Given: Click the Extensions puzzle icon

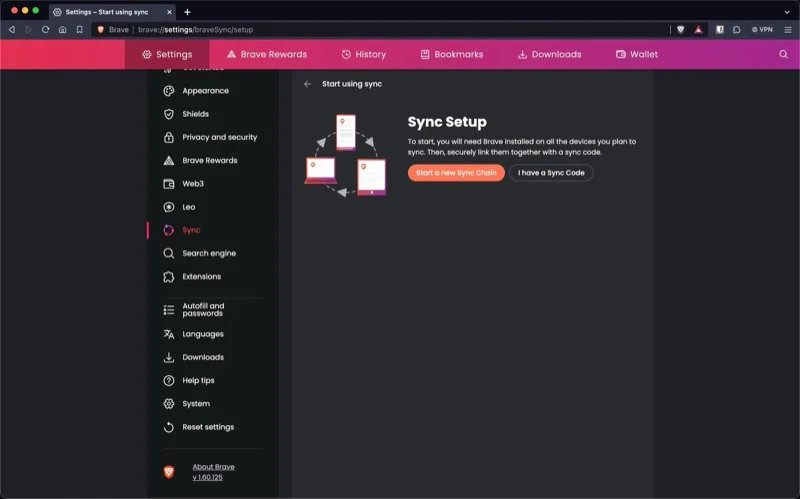Looking at the screenshot, I should (x=169, y=277).
